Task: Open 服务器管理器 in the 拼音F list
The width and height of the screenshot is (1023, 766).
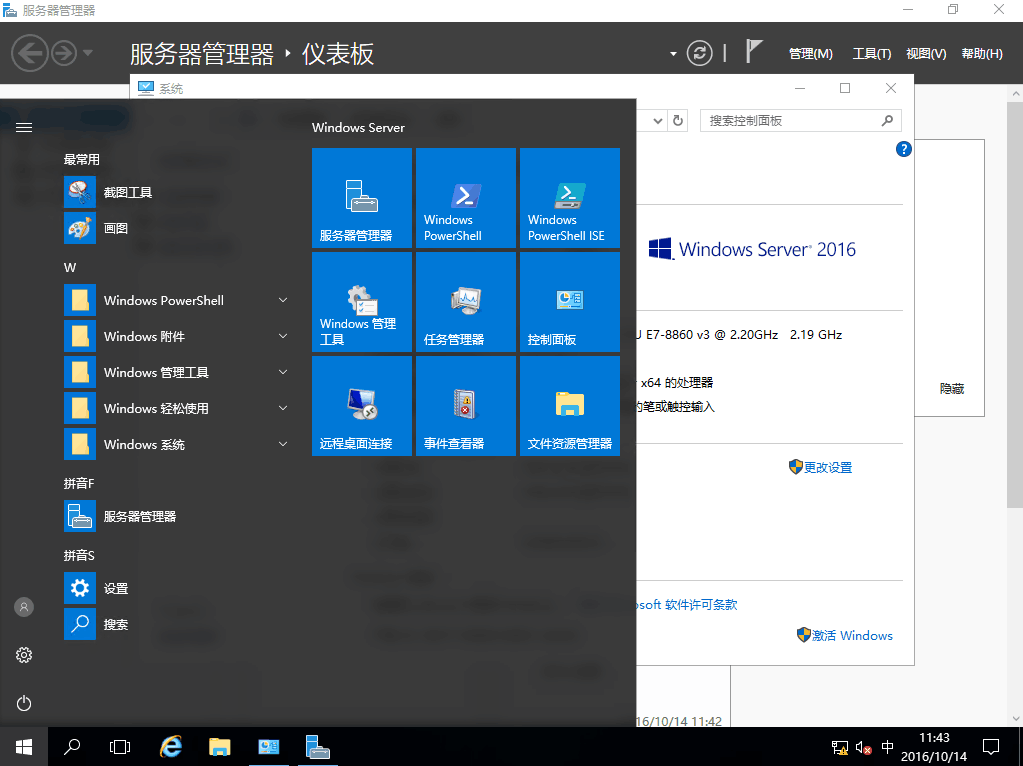Action: pos(176,517)
